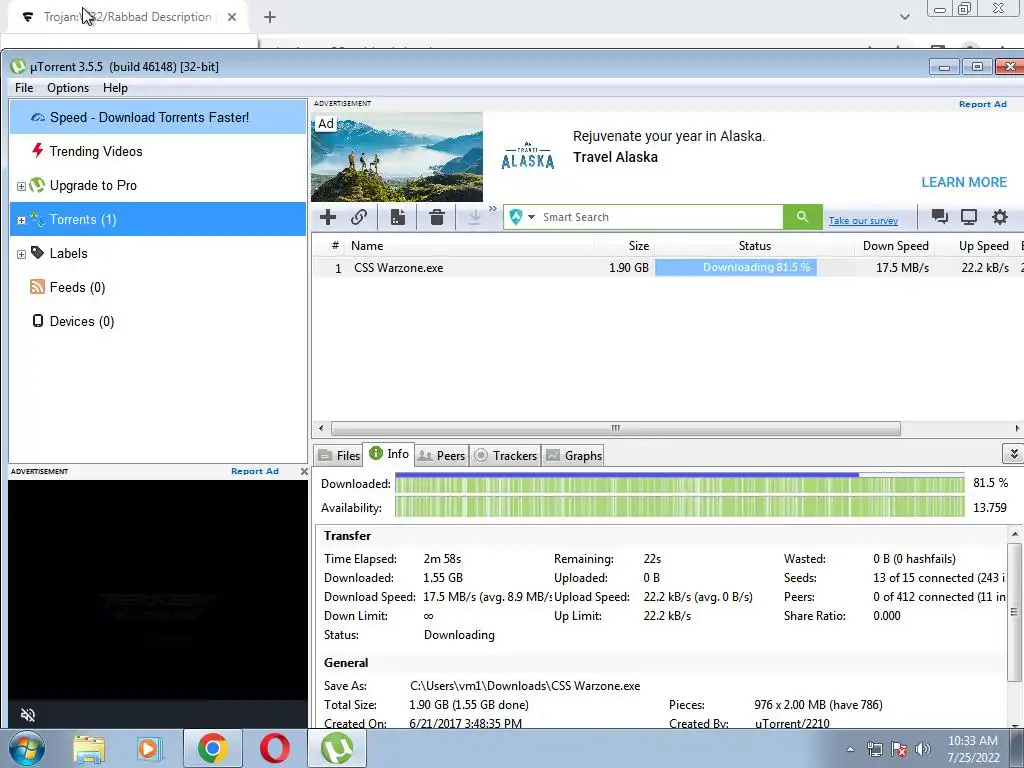Open the Help menu

tap(115, 88)
